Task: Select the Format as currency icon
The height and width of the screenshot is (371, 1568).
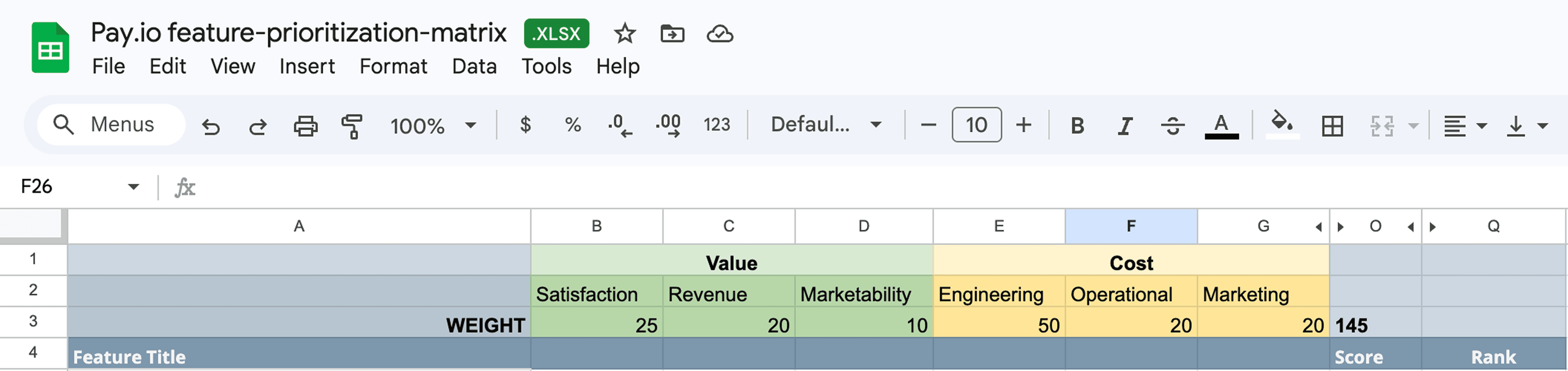Action: (x=525, y=125)
